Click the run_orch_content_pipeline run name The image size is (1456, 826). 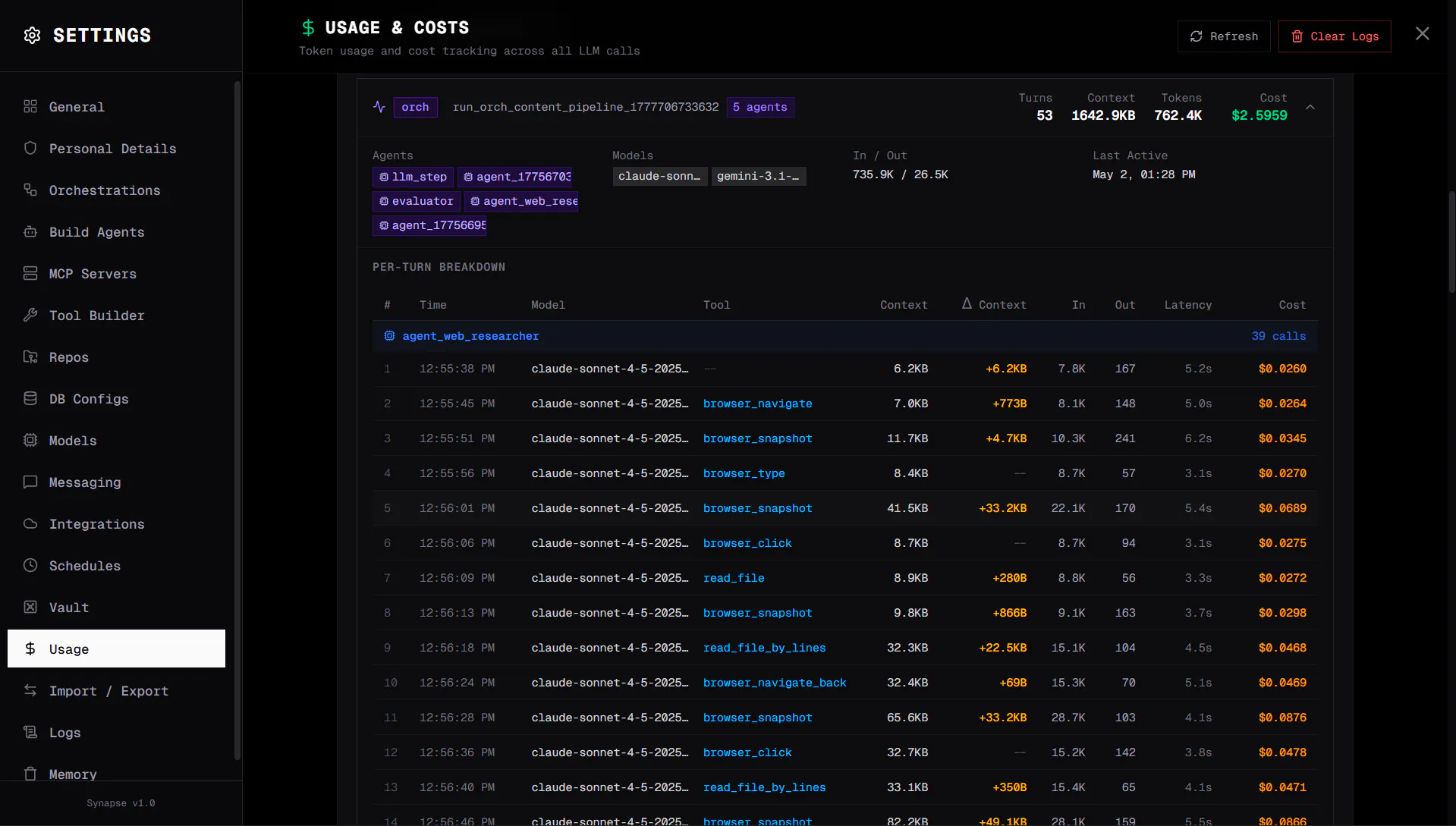(x=586, y=107)
